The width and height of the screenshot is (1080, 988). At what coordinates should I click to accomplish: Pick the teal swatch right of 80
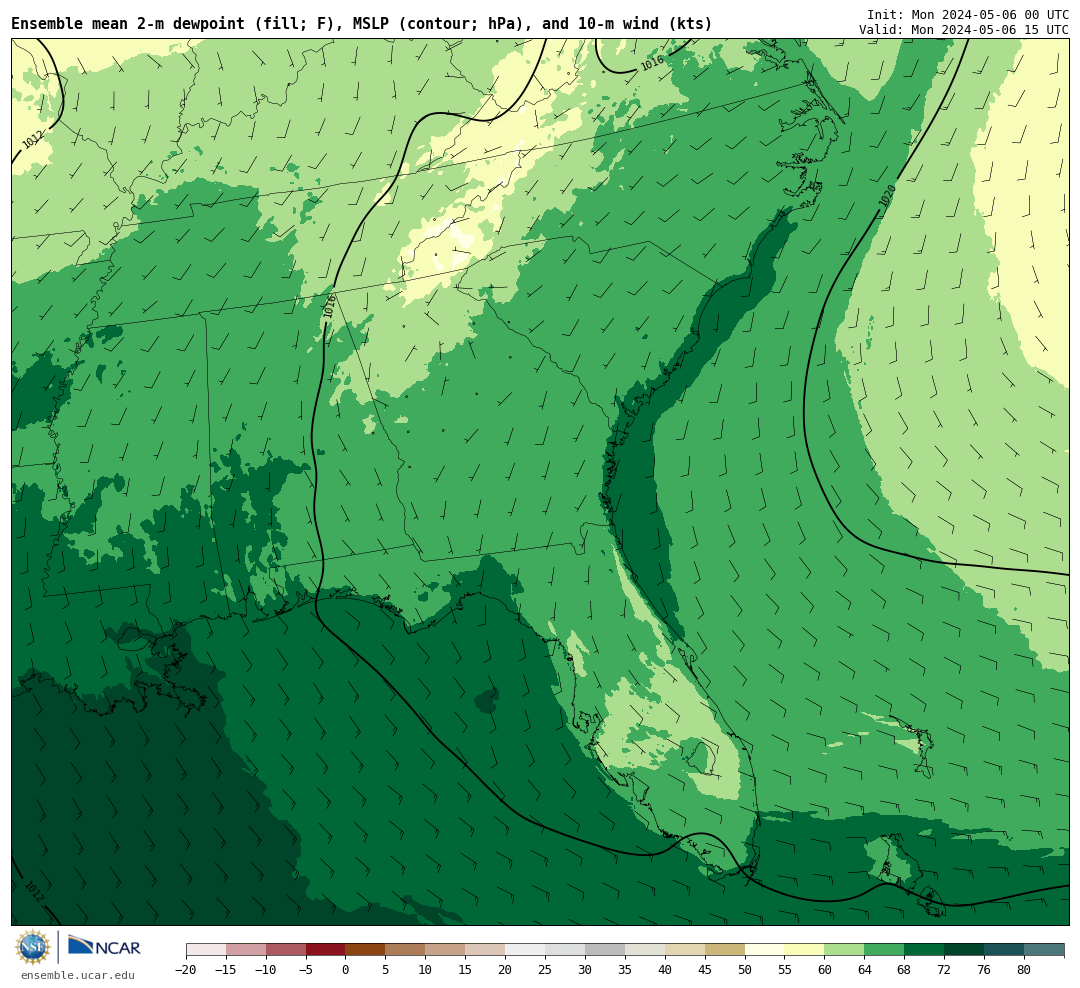(1044, 950)
